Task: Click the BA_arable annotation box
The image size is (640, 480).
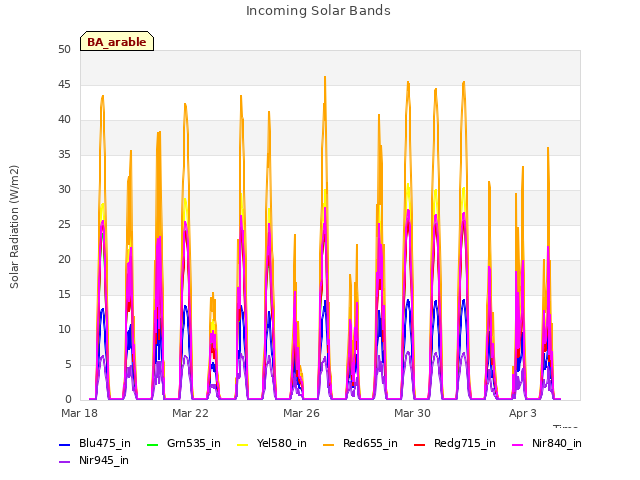Action: tap(117, 41)
